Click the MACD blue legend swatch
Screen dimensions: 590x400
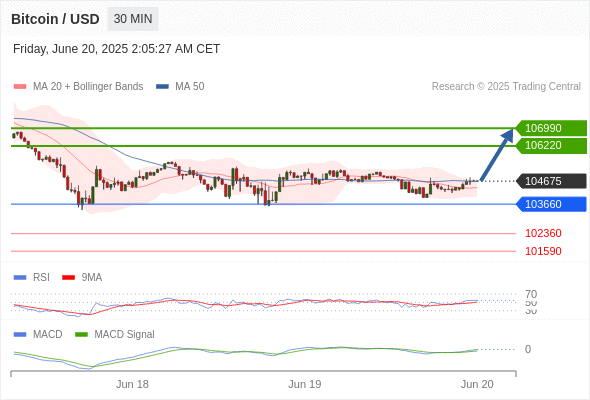click(x=20, y=335)
